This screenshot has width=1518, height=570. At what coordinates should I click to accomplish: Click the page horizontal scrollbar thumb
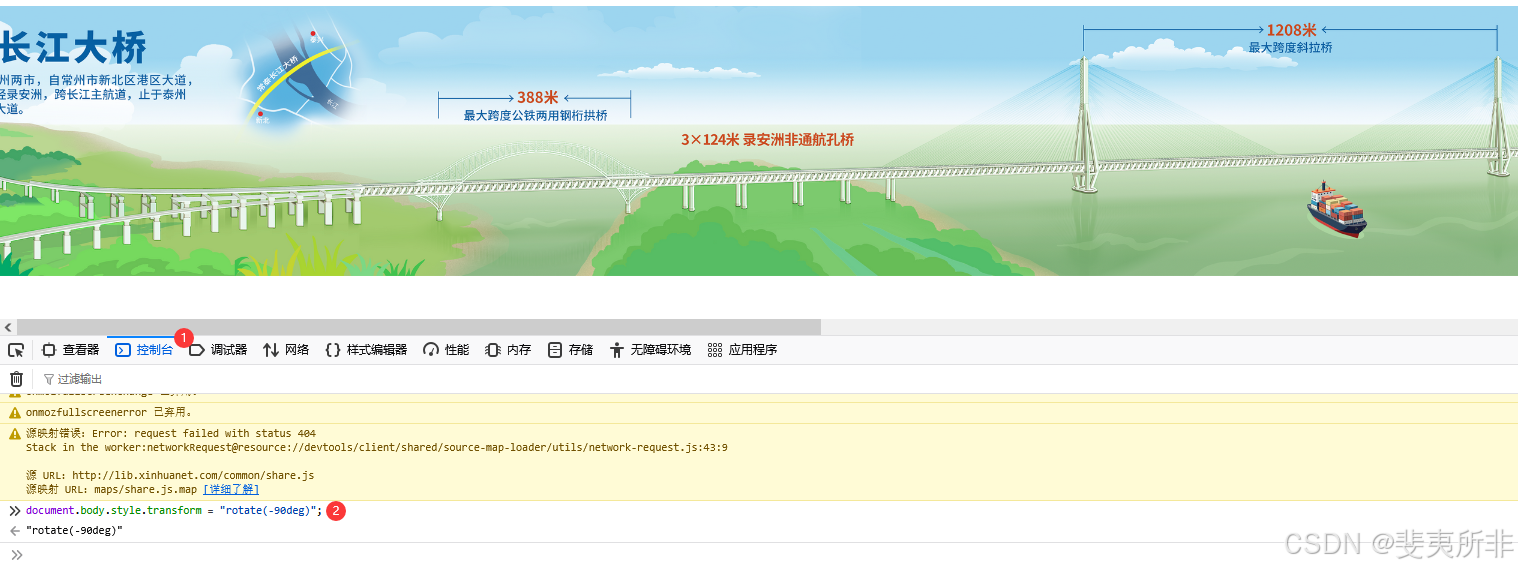click(x=419, y=327)
